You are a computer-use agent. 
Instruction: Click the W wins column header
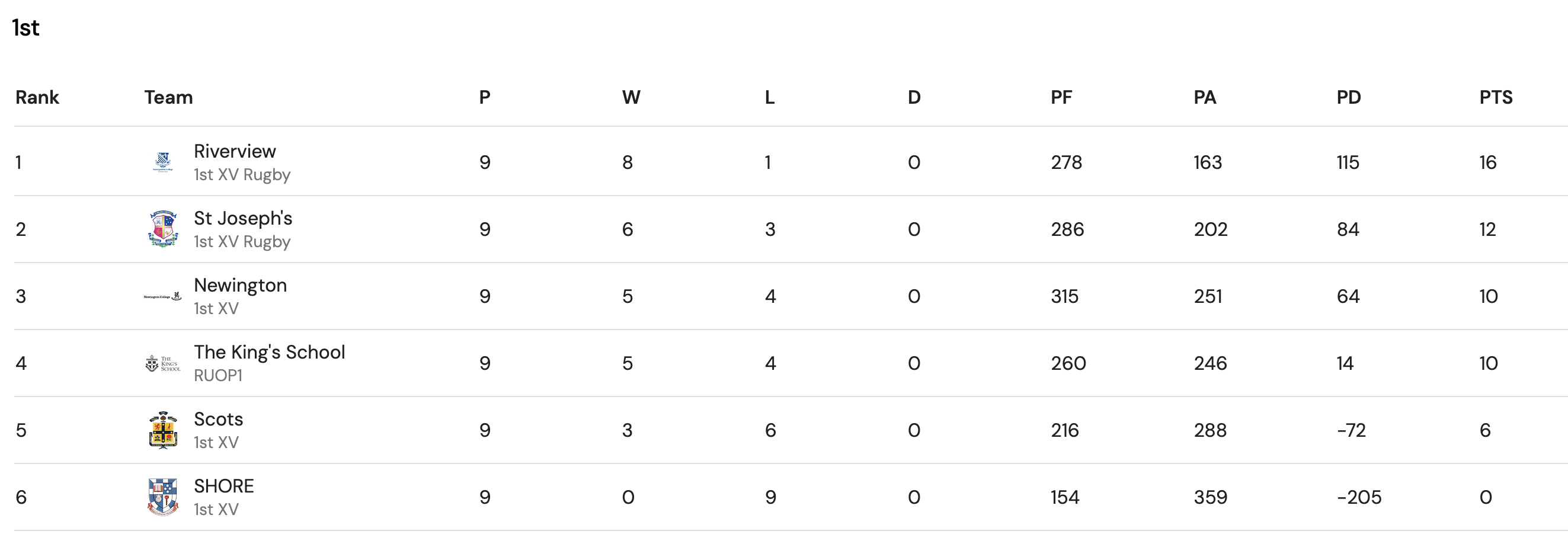(631, 97)
